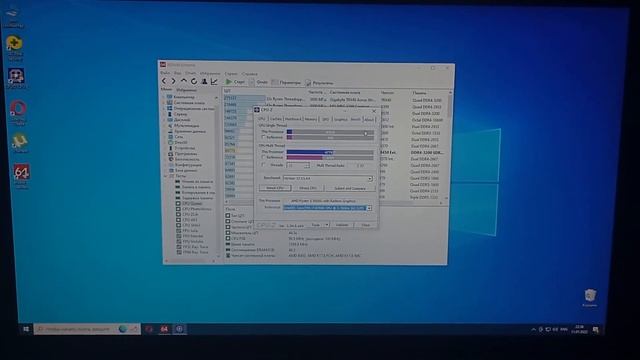Switch to the Graphics tab in CPU-Z
Screen dimensions: 640x360
click(x=340, y=119)
